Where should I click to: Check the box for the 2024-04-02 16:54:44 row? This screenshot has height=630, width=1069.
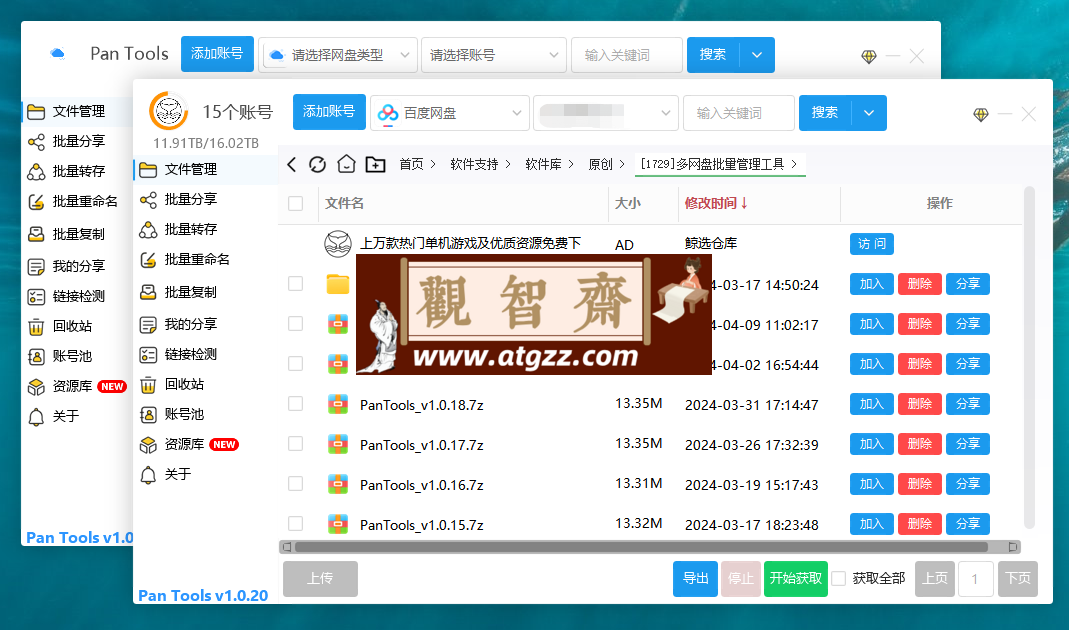coord(295,363)
